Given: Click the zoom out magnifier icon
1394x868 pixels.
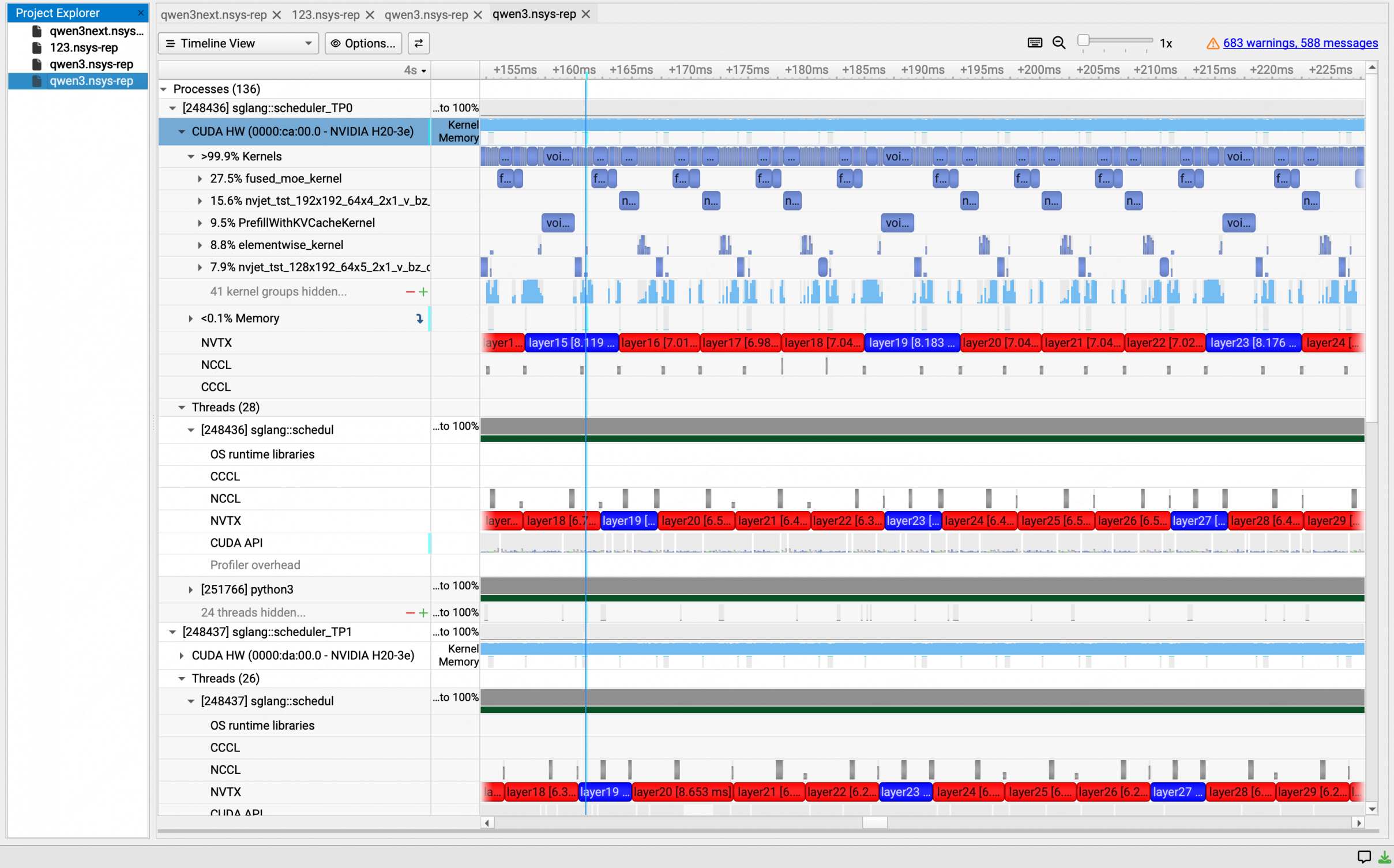Looking at the screenshot, I should coord(1058,43).
